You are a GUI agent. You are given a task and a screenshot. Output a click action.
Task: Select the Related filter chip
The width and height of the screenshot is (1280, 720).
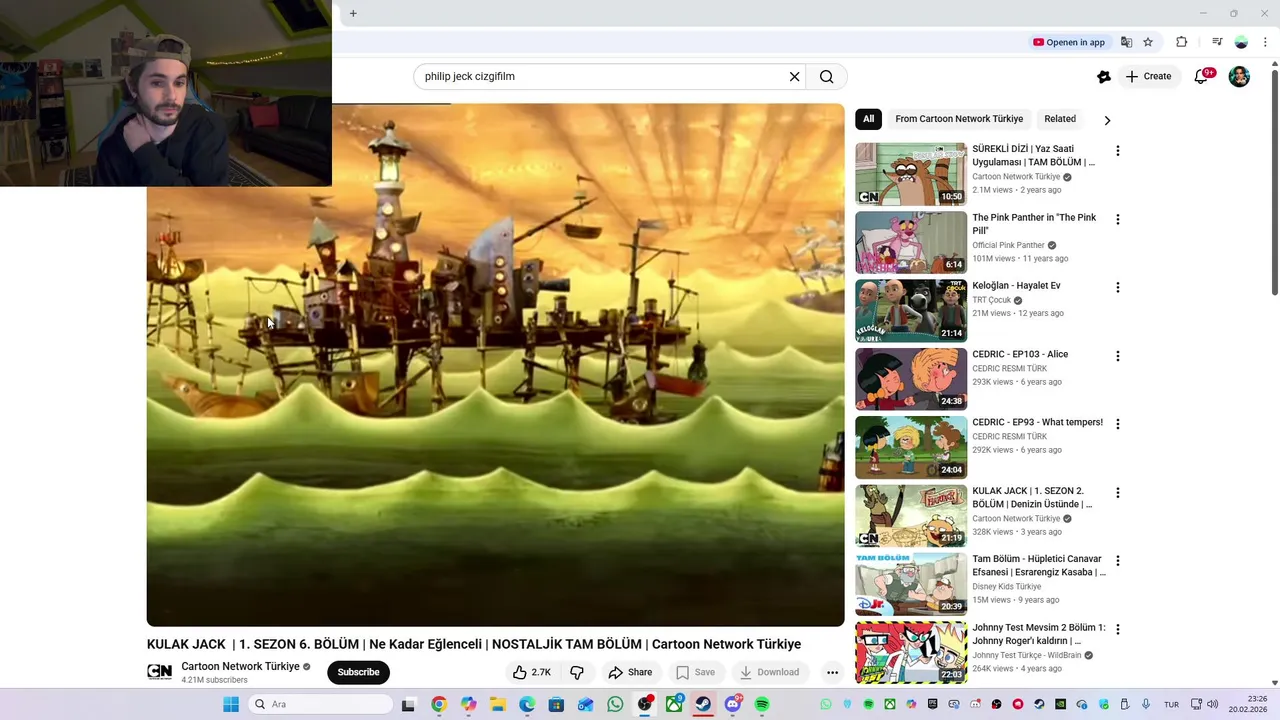coord(1060,119)
